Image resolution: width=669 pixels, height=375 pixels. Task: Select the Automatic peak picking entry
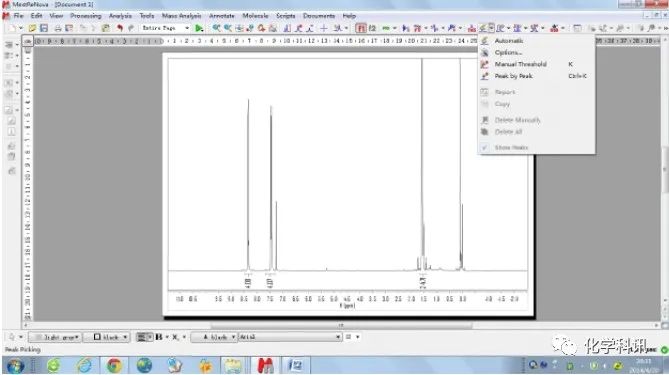tap(509, 41)
